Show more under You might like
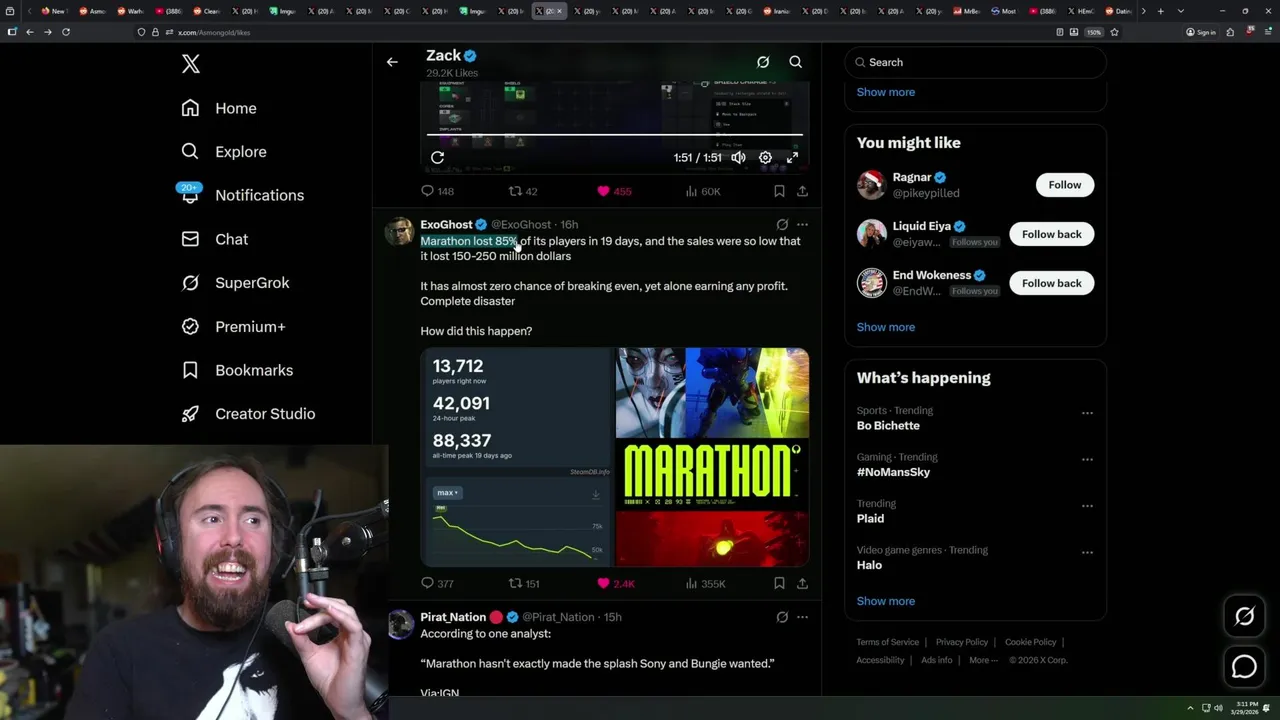Viewport: 1280px width, 720px height. click(886, 327)
